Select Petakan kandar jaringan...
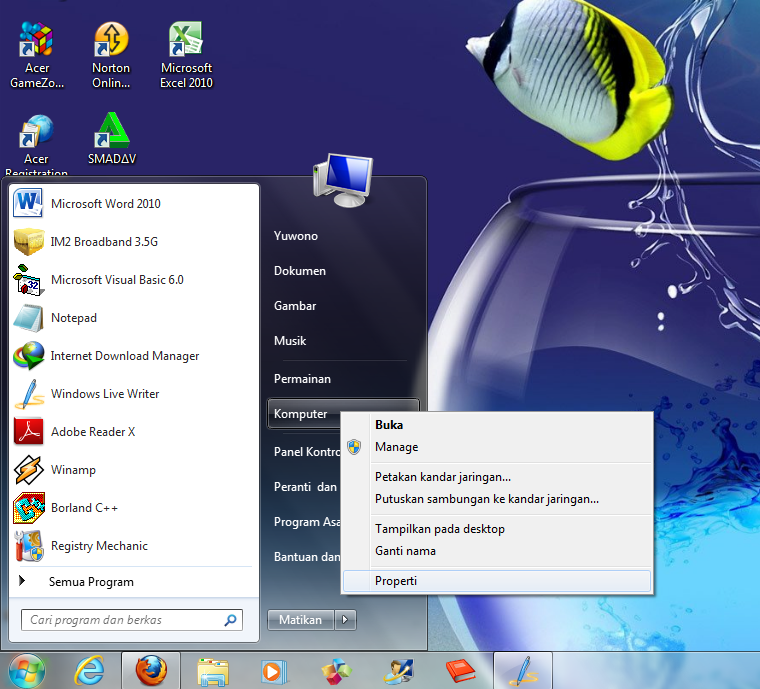This screenshot has width=760, height=689. pyautogui.click(x=497, y=477)
